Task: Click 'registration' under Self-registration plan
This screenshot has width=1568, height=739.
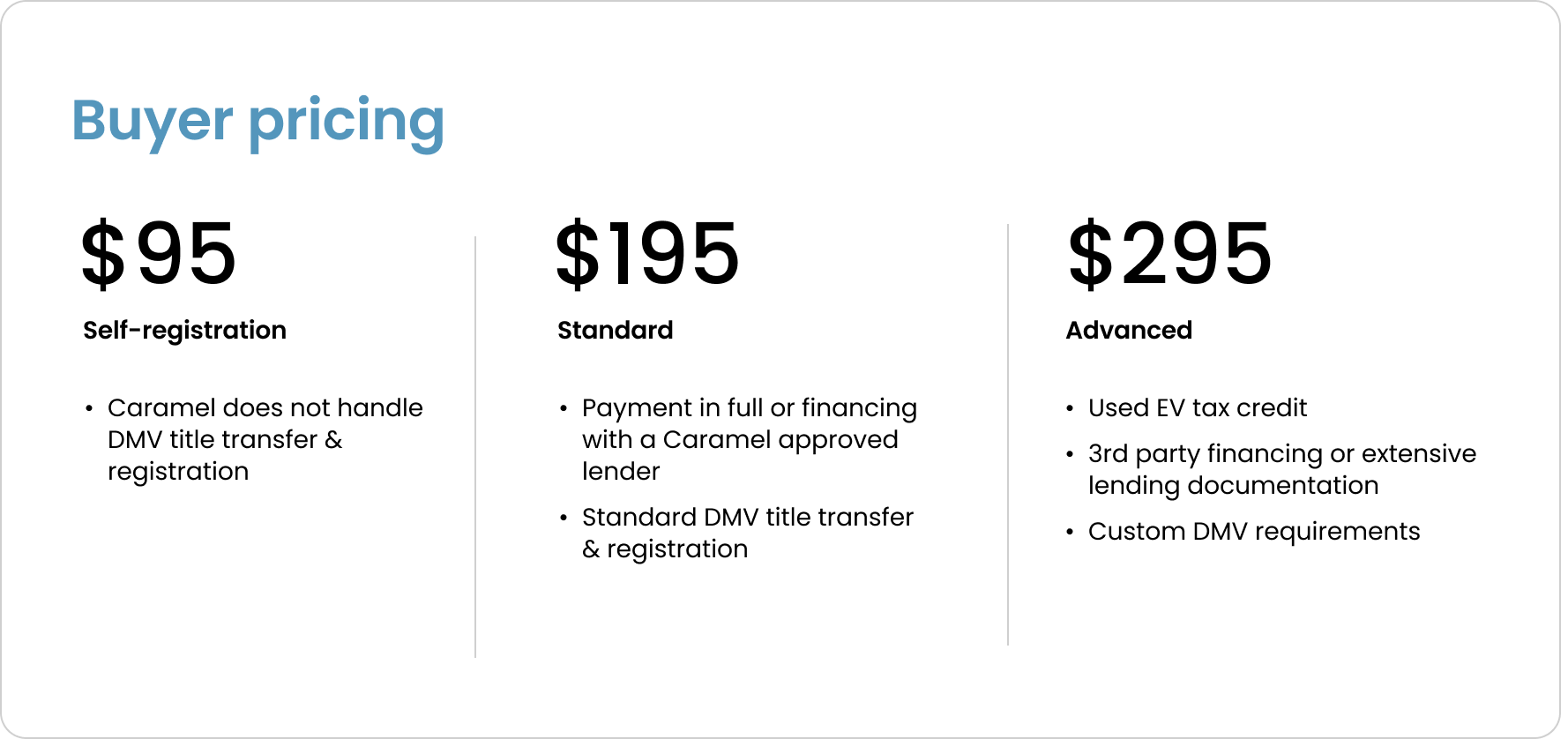Action: (178, 472)
